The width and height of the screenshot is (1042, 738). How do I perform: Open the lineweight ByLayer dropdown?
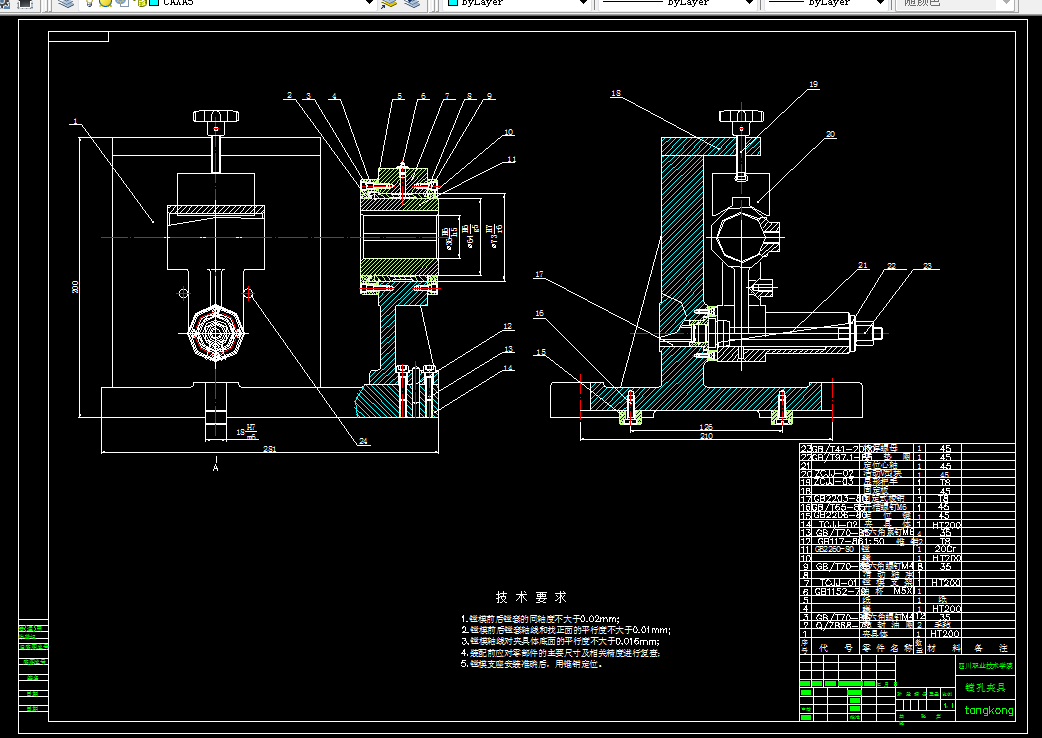click(x=825, y=3)
